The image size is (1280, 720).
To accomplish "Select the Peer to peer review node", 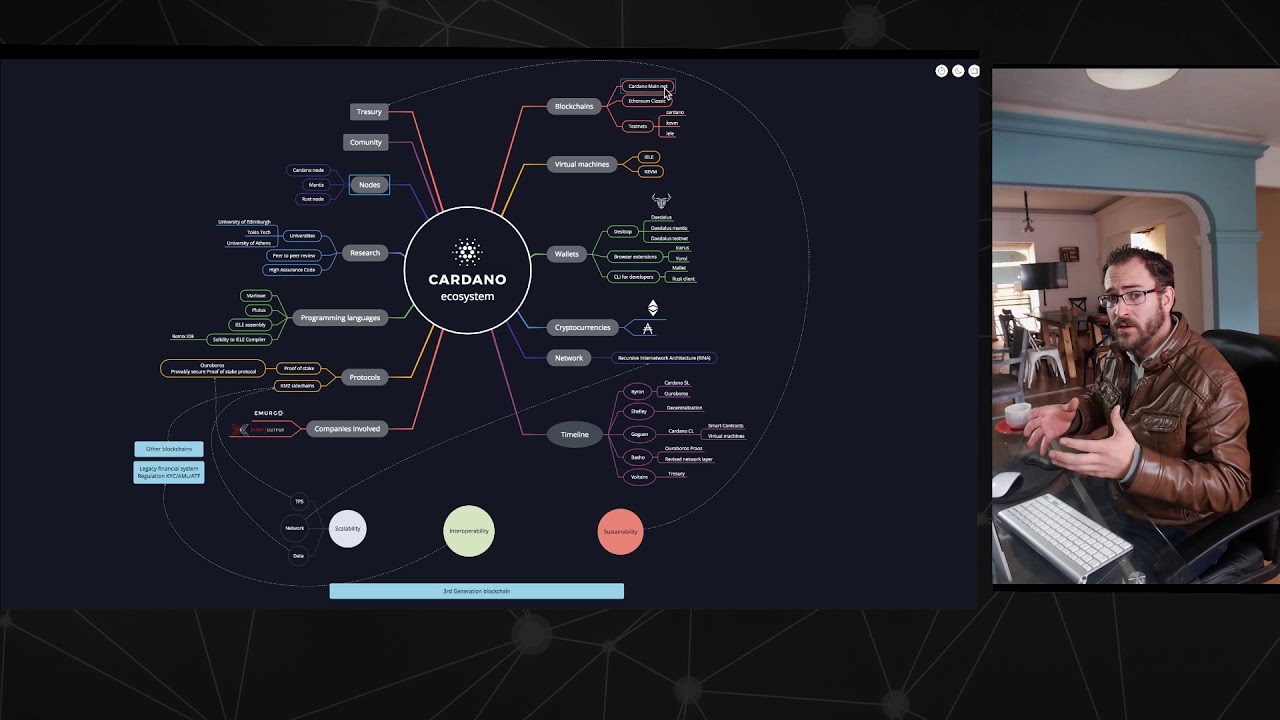I will [294, 256].
